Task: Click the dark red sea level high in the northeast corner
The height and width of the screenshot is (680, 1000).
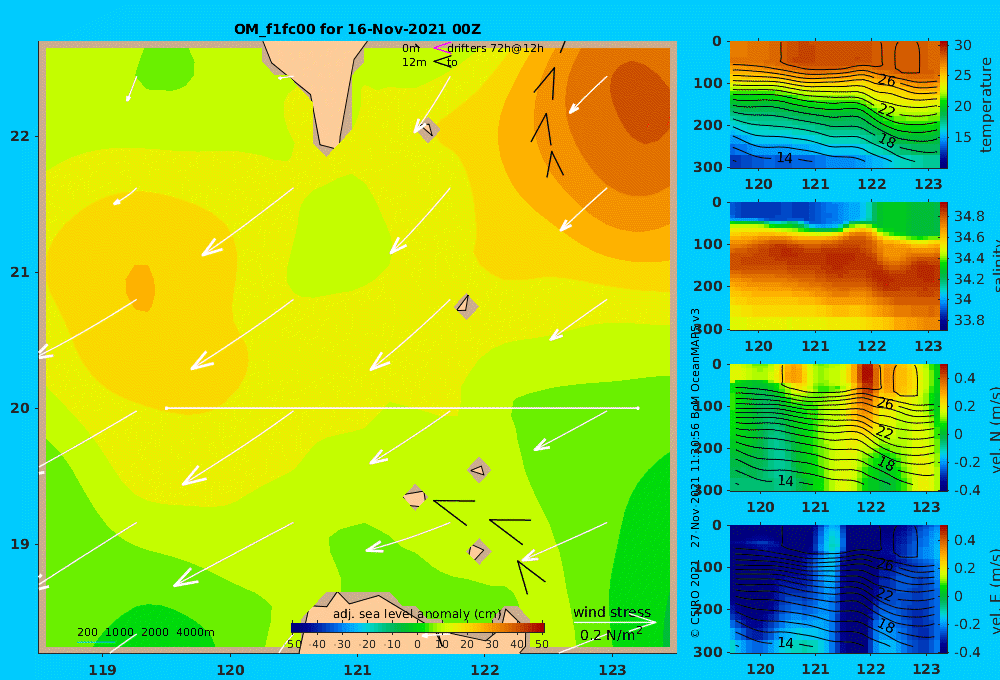Action: [640, 101]
